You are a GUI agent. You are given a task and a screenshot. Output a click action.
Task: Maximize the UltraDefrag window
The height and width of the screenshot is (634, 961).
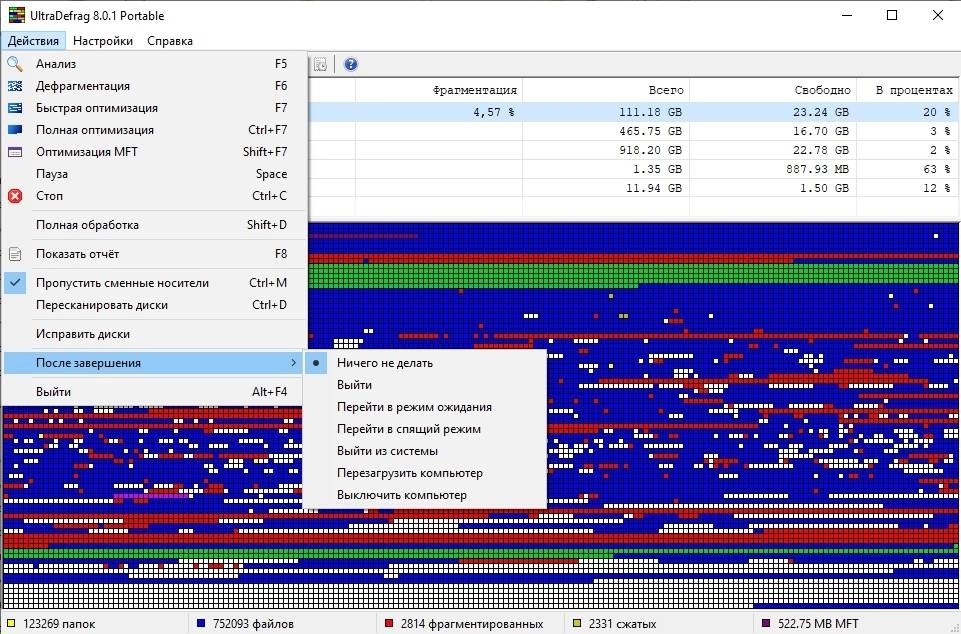click(x=892, y=15)
